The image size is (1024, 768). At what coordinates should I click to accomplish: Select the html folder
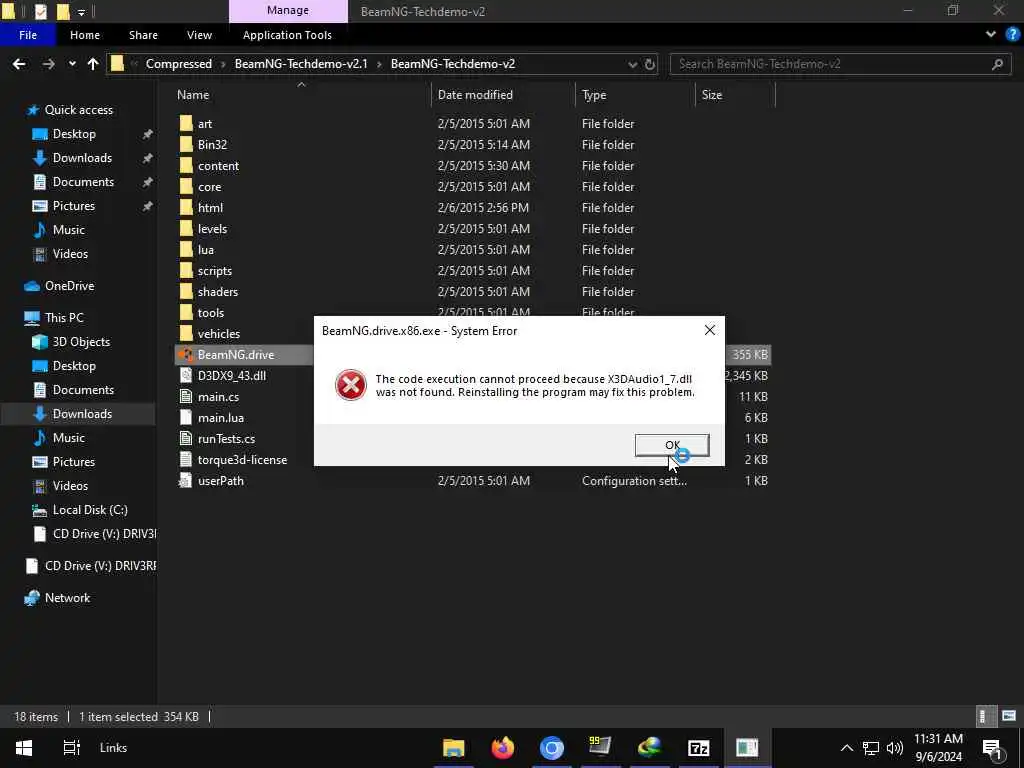210,208
